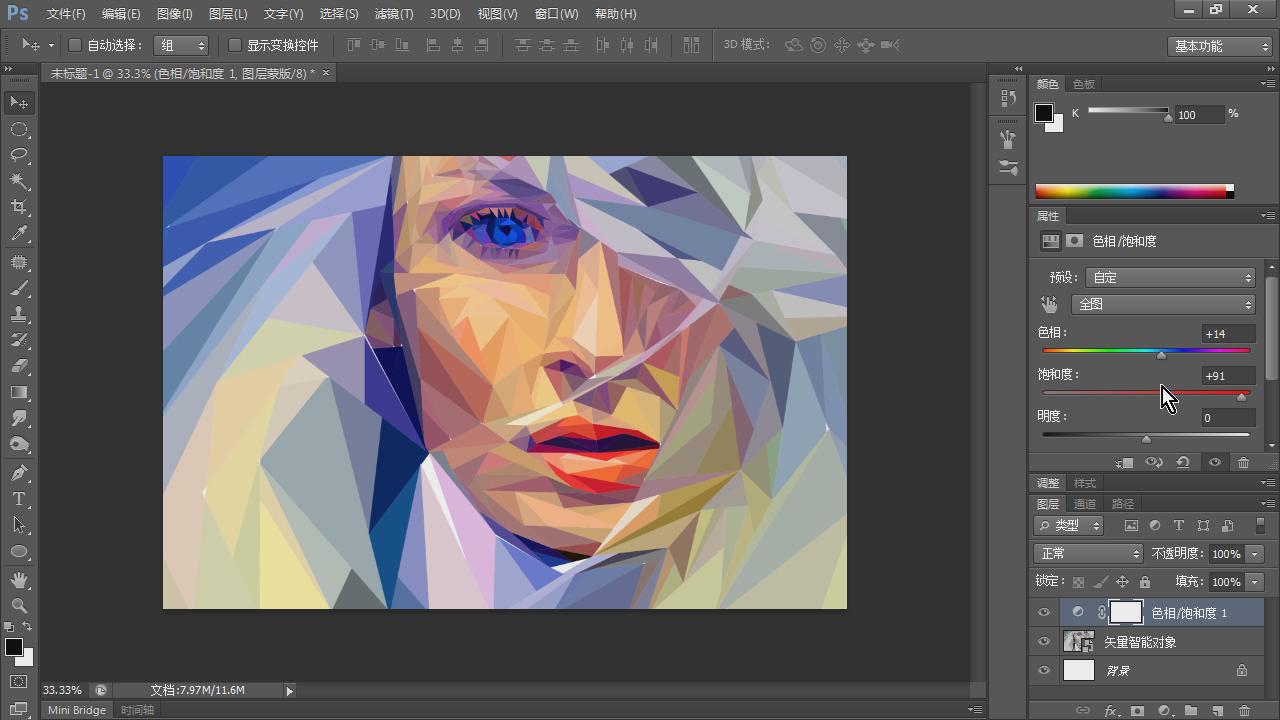Select the Brush tool
Screen dimensions: 1280x720
tap(19, 288)
